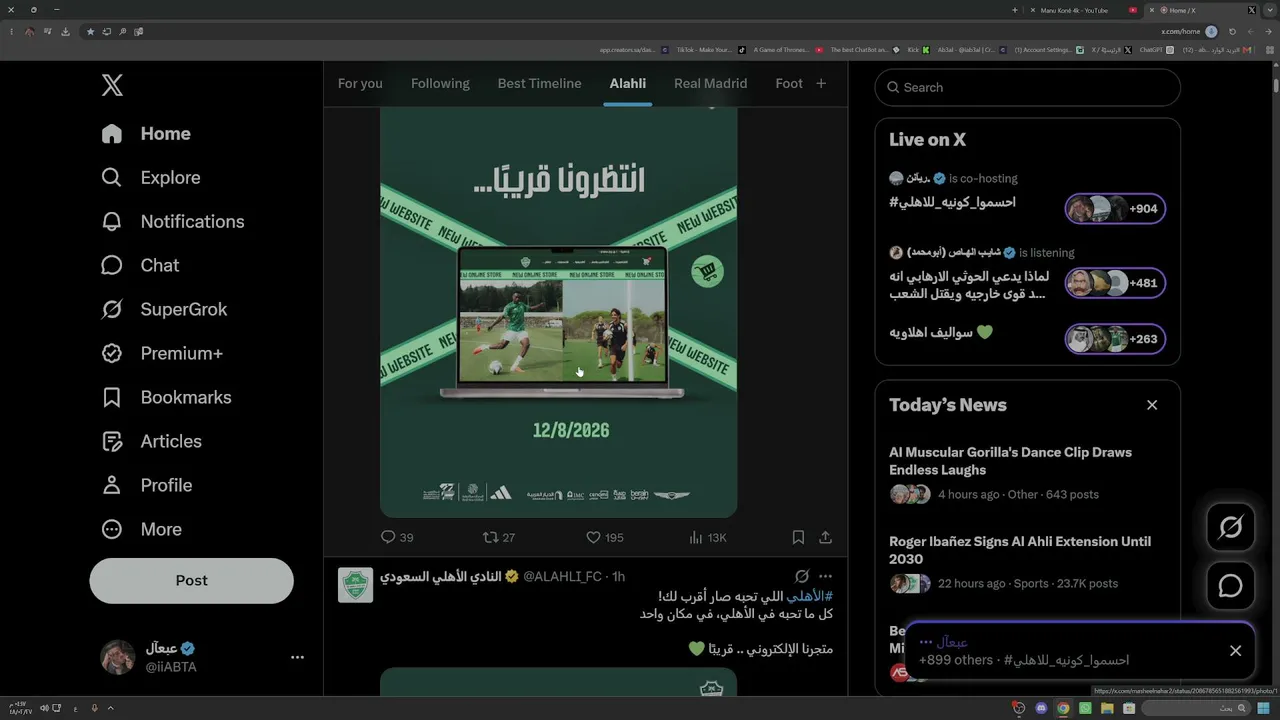Join the live space with +904 listeners
The image size is (1280, 720).
click(1115, 209)
